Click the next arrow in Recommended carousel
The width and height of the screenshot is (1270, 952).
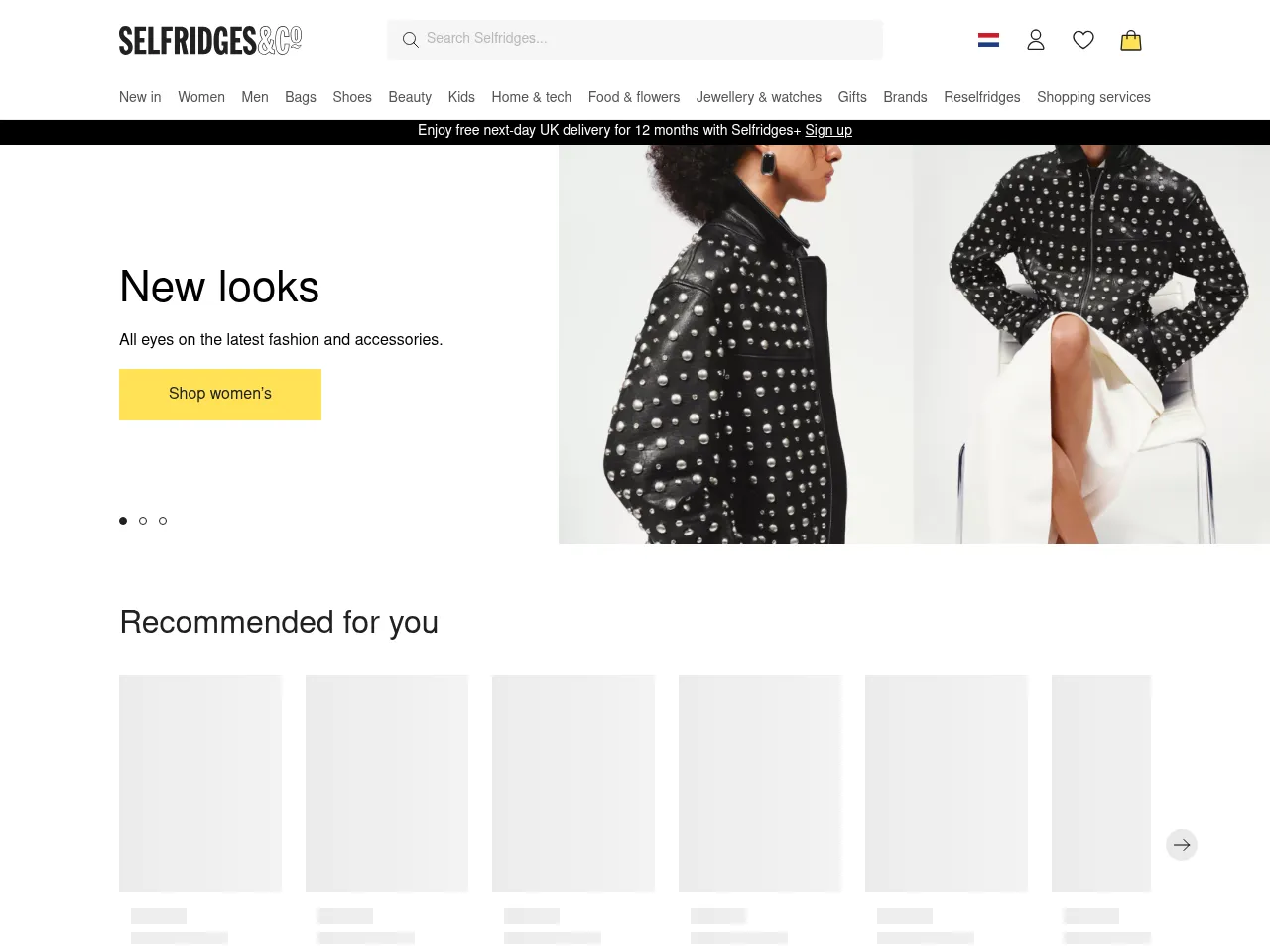[1182, 845]
